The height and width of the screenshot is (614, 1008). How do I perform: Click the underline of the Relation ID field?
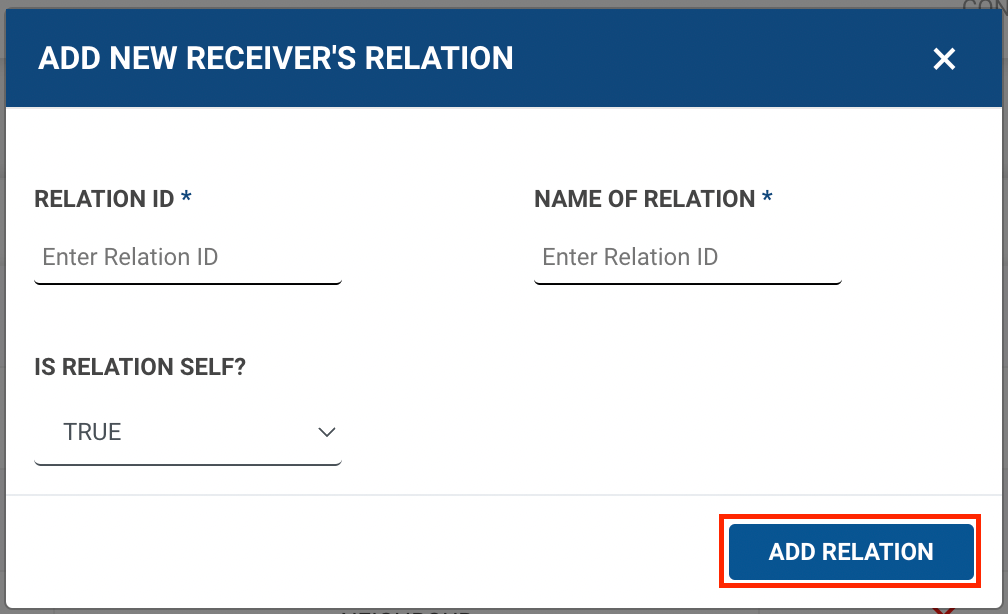coord(188,282)
